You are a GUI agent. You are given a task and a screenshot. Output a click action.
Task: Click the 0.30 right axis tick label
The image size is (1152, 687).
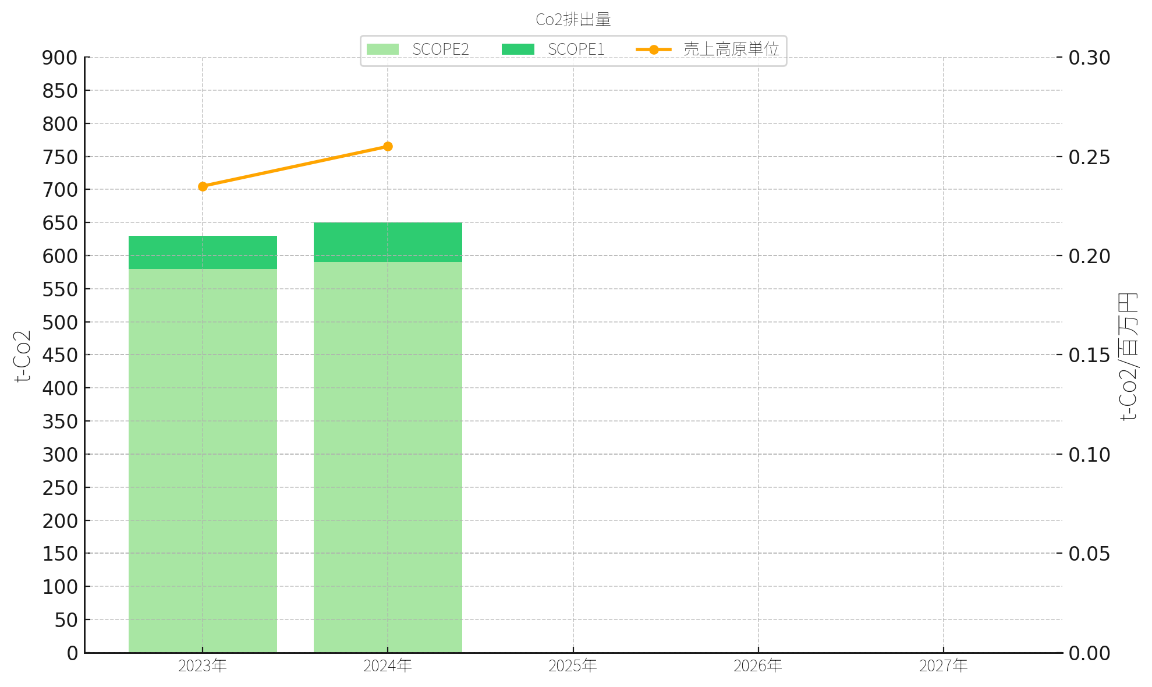click(x=1089, y=58)
